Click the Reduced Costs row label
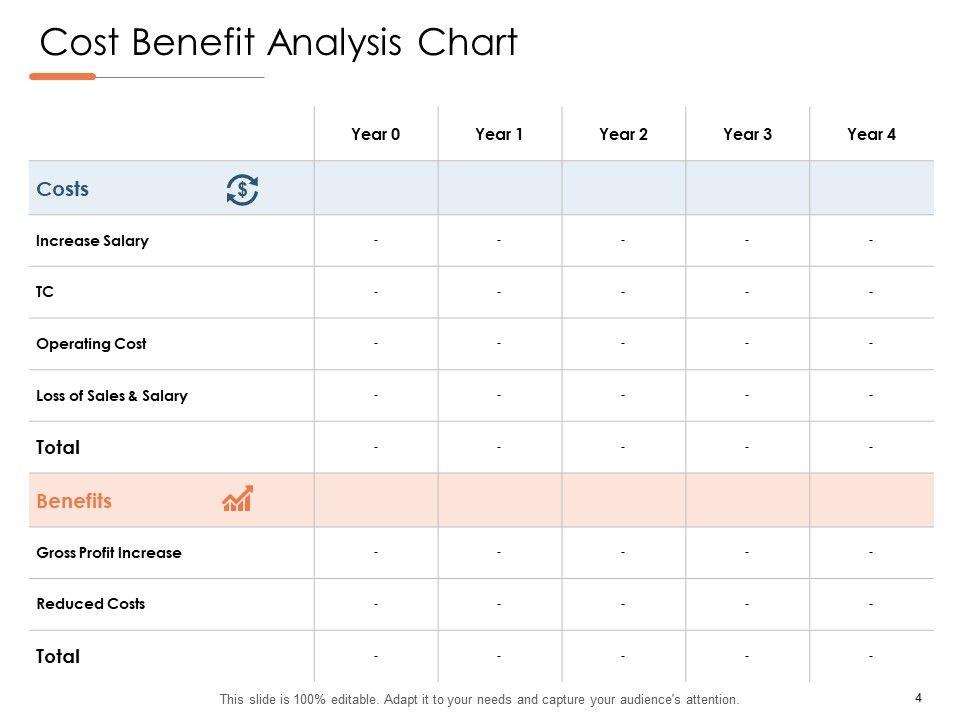The image size is (960, 720). [90, 604]
